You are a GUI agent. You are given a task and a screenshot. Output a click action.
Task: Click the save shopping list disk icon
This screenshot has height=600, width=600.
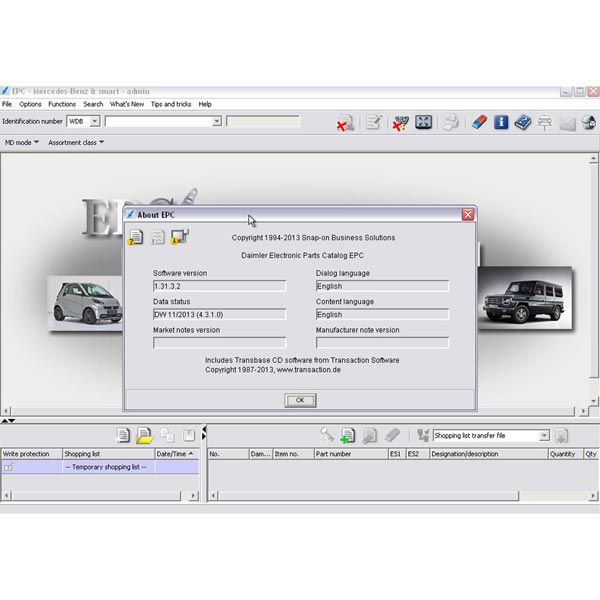[x=189, y=435]
